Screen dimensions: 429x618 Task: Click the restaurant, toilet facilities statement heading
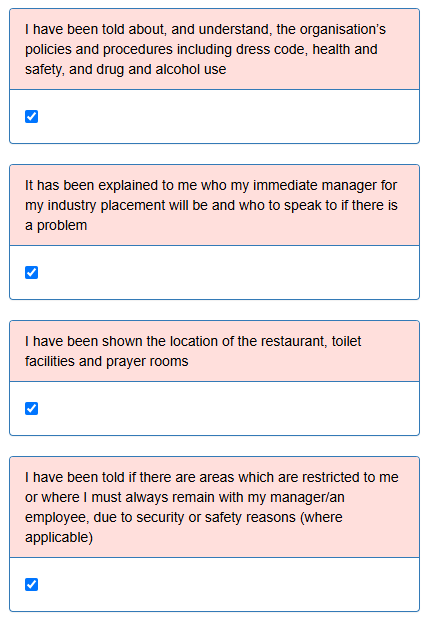click(193, 351)
